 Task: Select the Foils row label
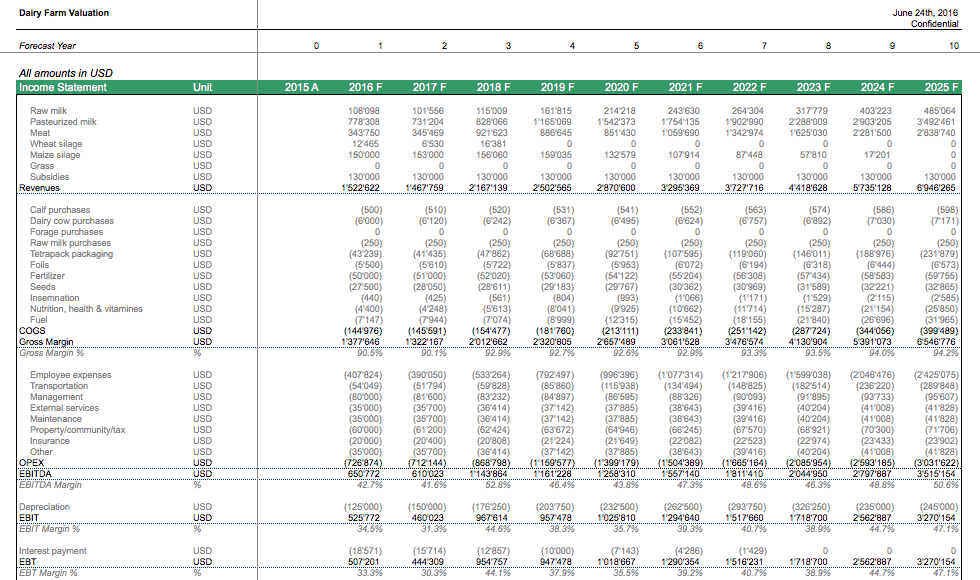(x=39, y=265)
